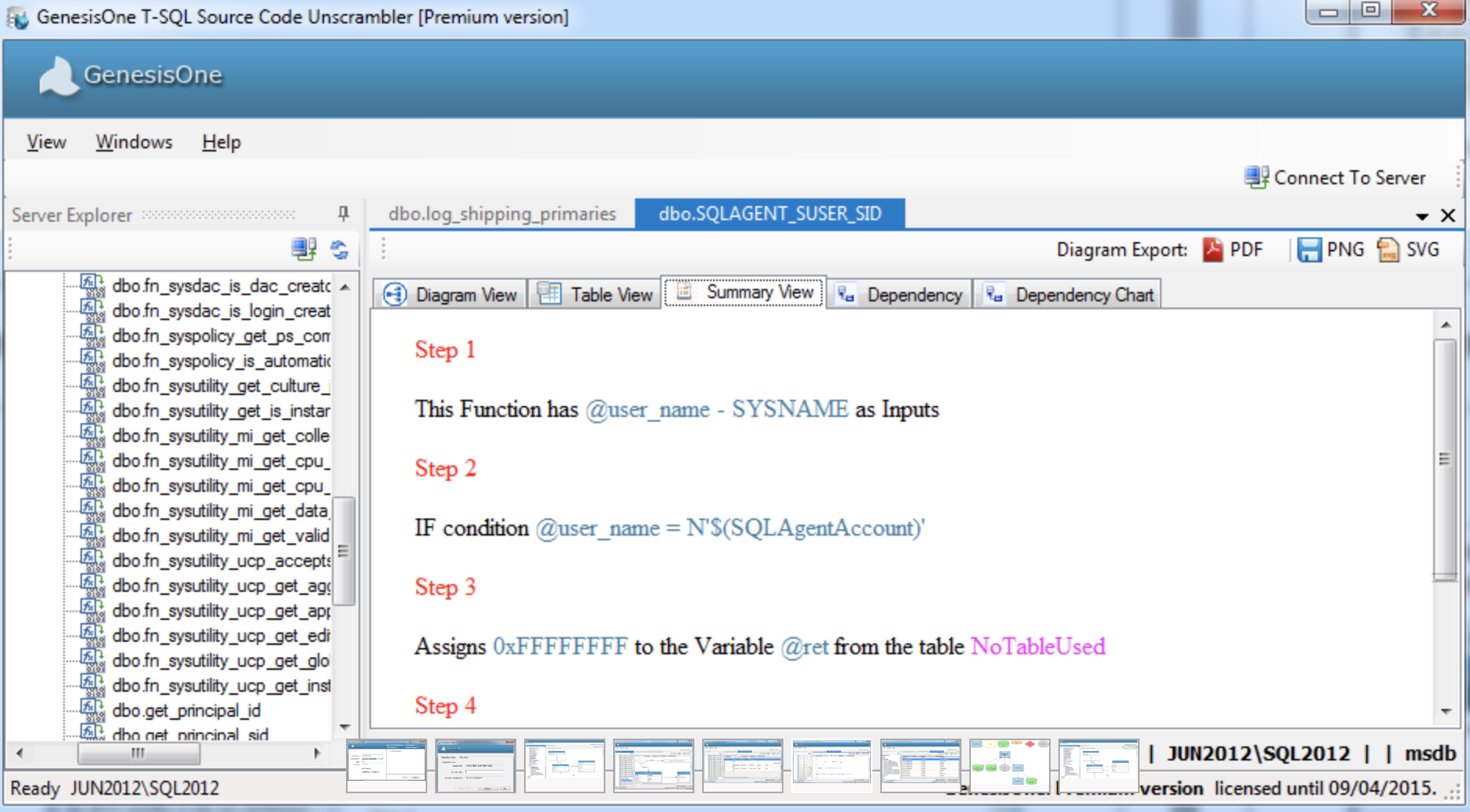Screen dimensions: 1470x812
Task: Click the refresh icon in Server Explorer
Action: pos(339,250)
